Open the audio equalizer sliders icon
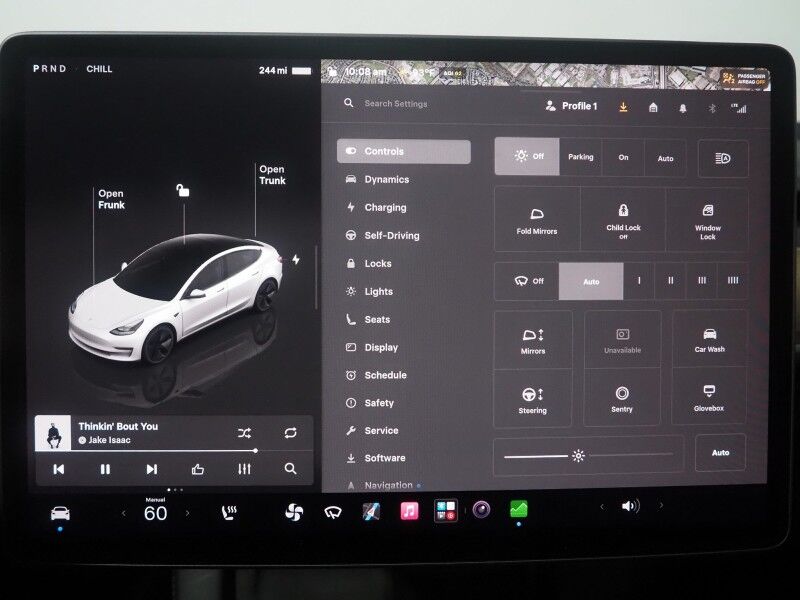Screen dimensions: 800x600 click(244, 469)
